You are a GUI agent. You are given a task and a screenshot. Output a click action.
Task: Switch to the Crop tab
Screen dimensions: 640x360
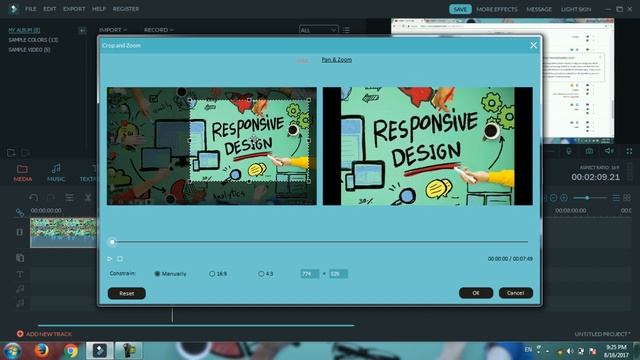tap(302, 60)
